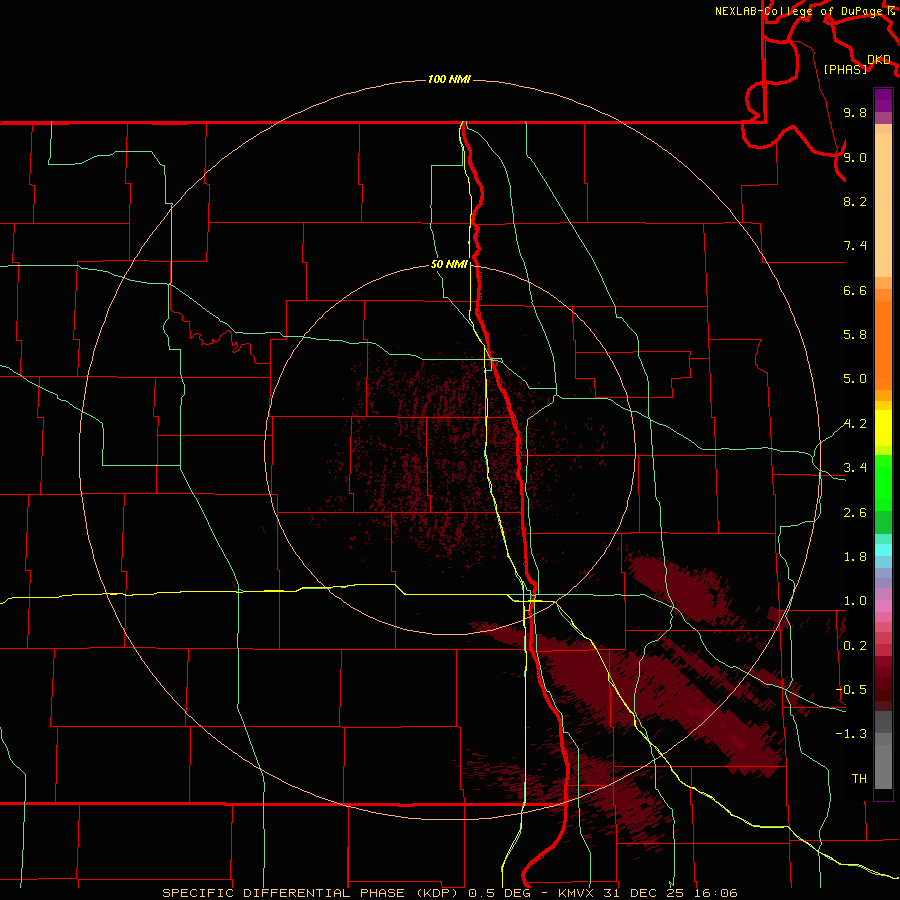Click the KMVX radar site identifier
The image size is (900, 900).
click(x=576, y=893)
